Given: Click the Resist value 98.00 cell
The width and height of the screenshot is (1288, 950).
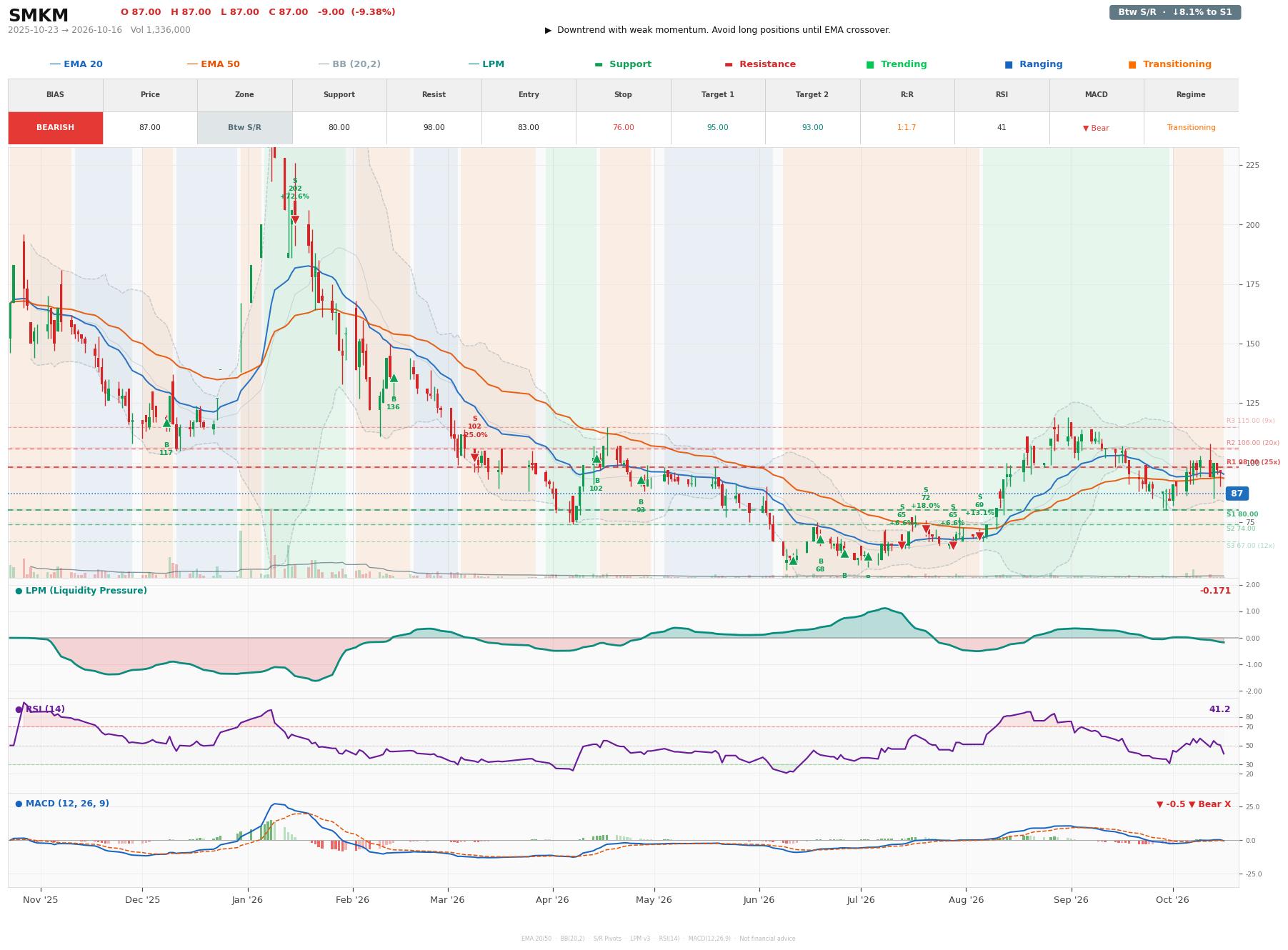Looking at the screenshot, I should [x=434, y=128].
